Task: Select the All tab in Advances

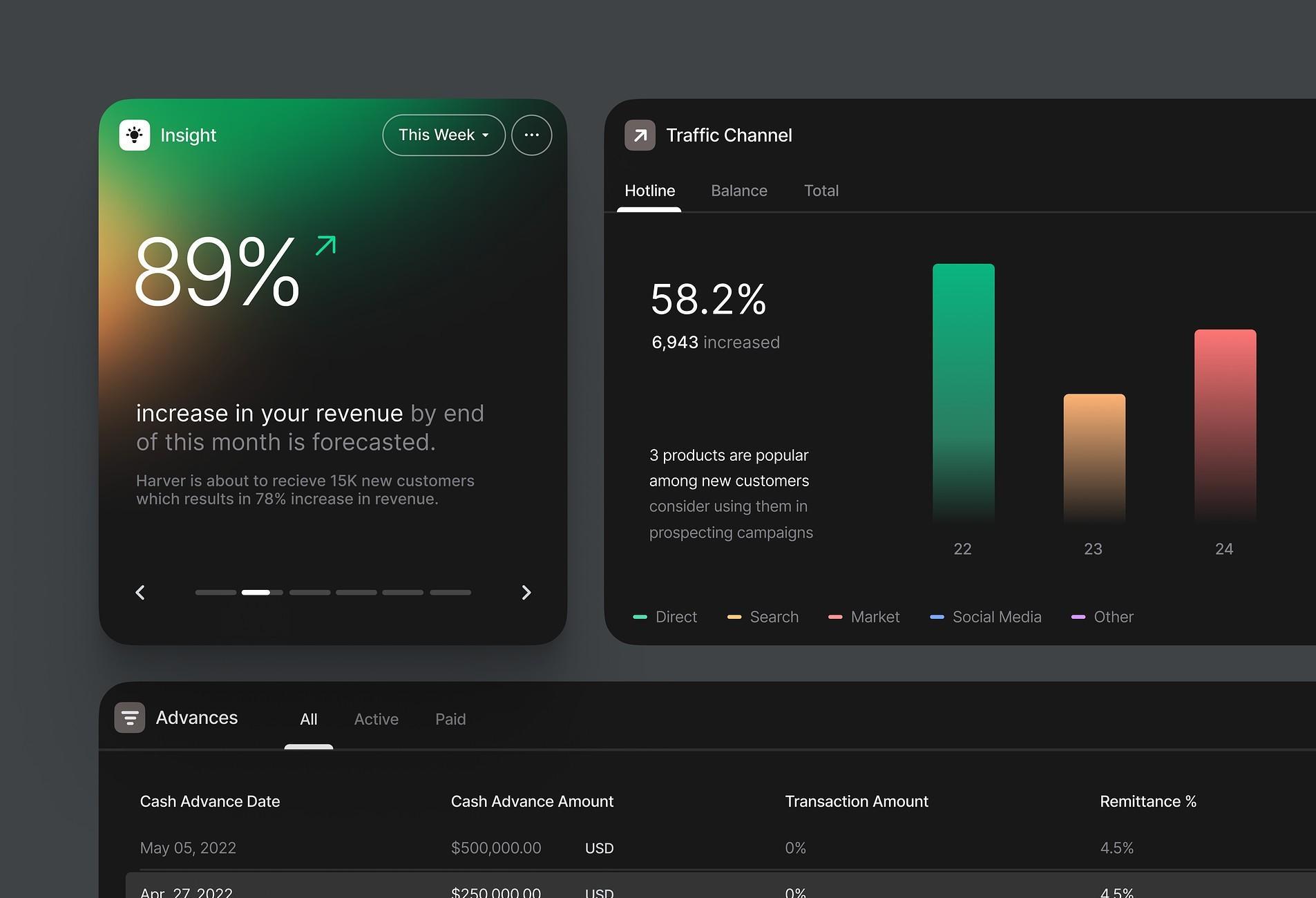Action: (309, 719)
